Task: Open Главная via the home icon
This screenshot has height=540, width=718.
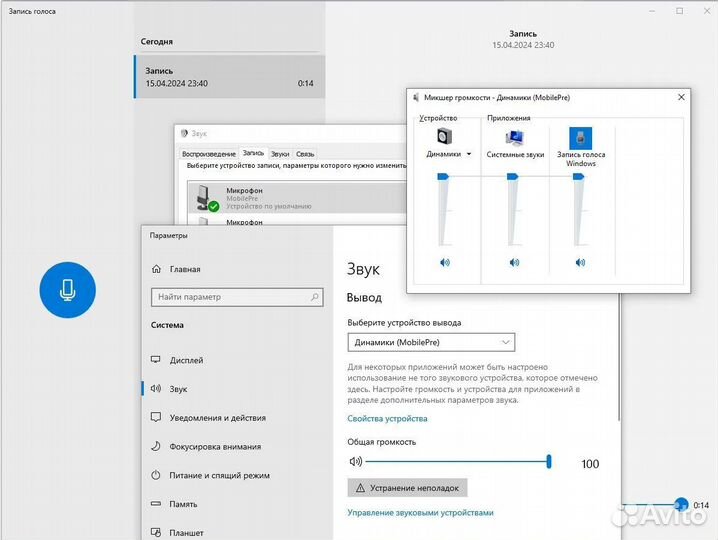Action: click(157, 269)
